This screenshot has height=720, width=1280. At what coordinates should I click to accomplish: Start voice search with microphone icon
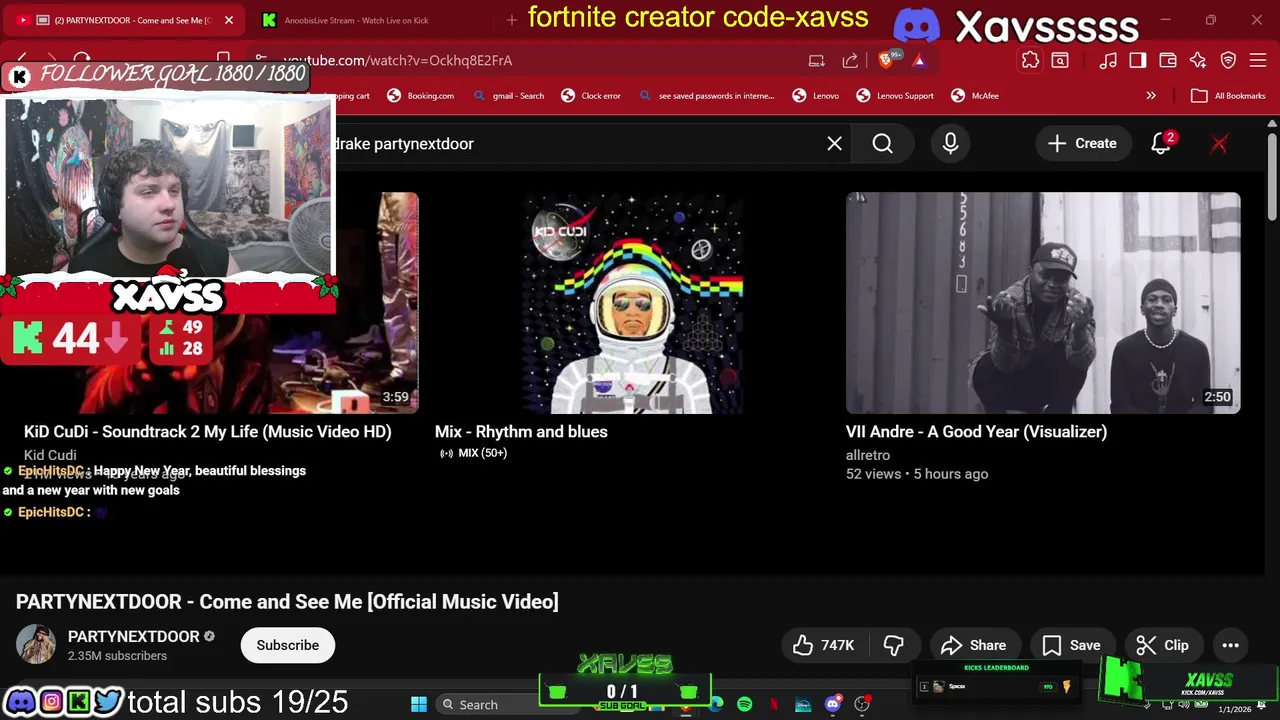[950, 144]
